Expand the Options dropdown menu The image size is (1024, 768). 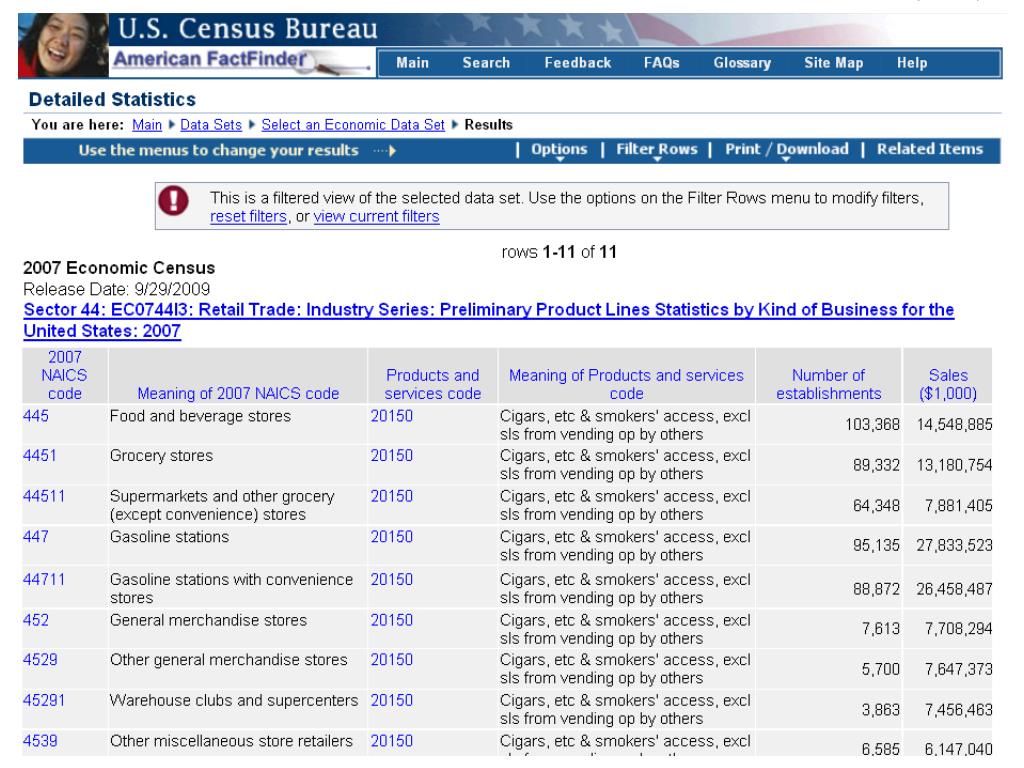(x=559, y=150)
